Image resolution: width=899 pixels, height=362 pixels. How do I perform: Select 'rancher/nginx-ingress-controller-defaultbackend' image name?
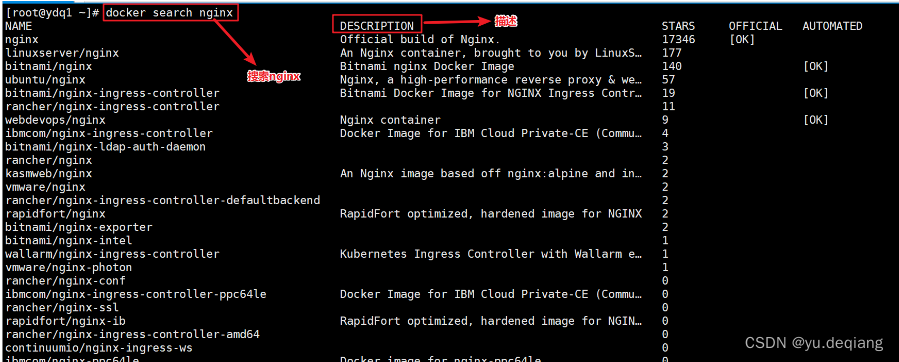tap(162, 200)
